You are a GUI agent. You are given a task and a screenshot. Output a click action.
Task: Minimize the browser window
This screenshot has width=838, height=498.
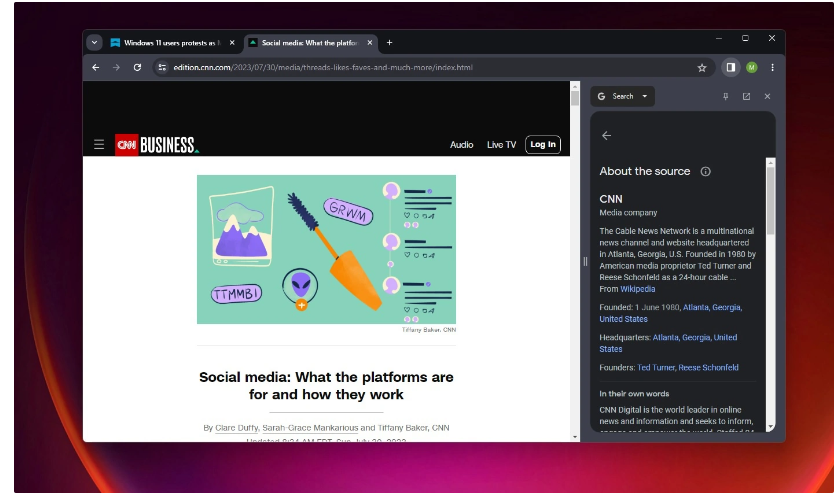pos(719,38)
